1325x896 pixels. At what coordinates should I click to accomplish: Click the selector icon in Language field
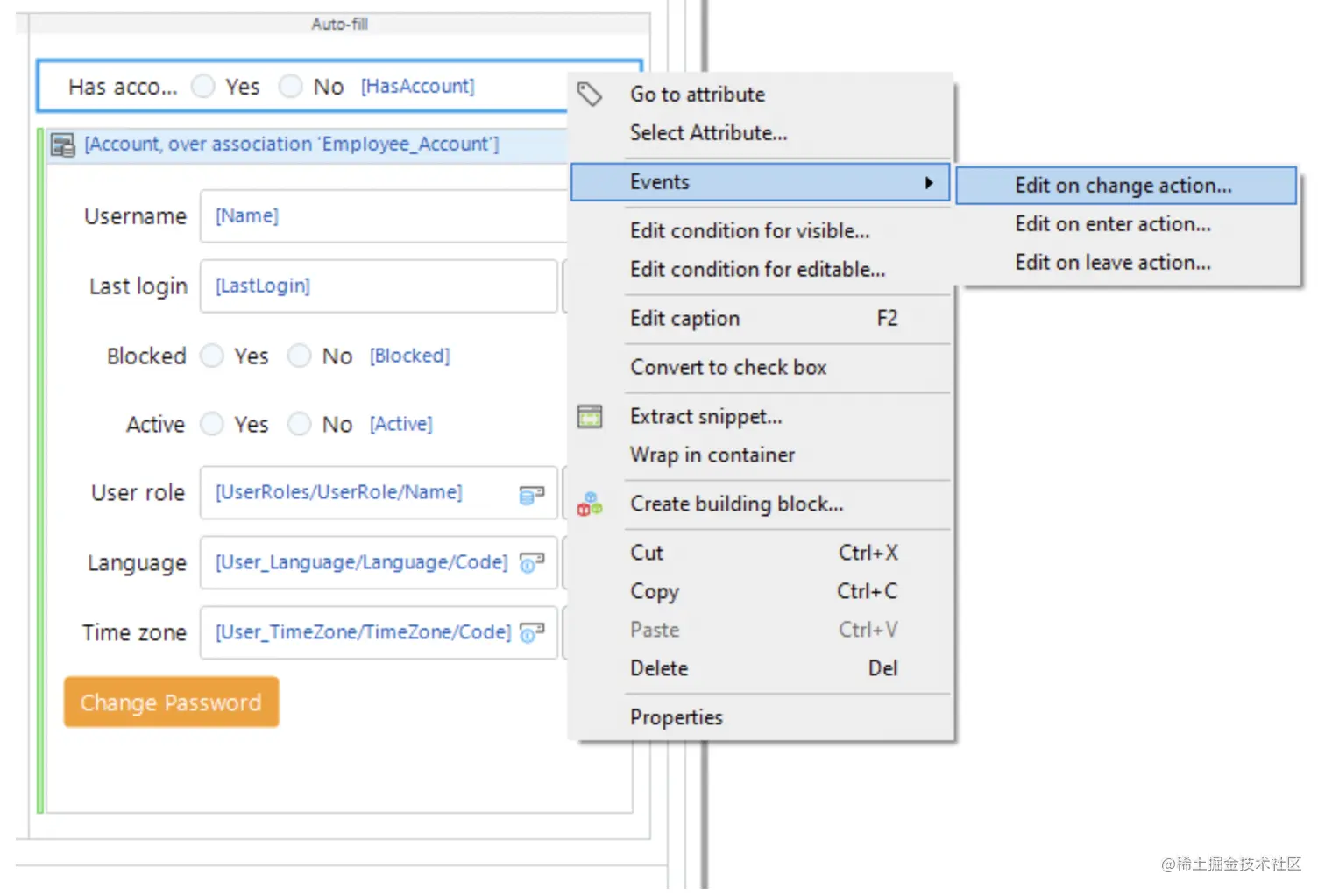pos(532,563)
